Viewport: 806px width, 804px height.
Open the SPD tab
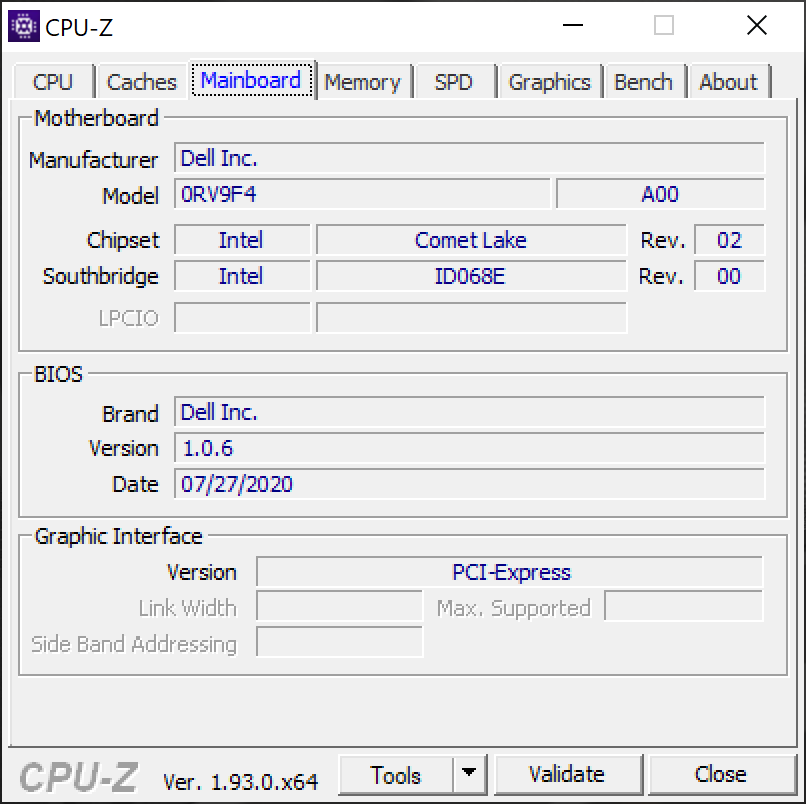click(x=454, y=82)
